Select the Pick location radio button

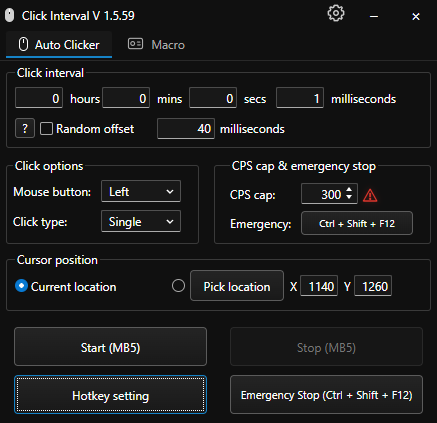point(178,286)
